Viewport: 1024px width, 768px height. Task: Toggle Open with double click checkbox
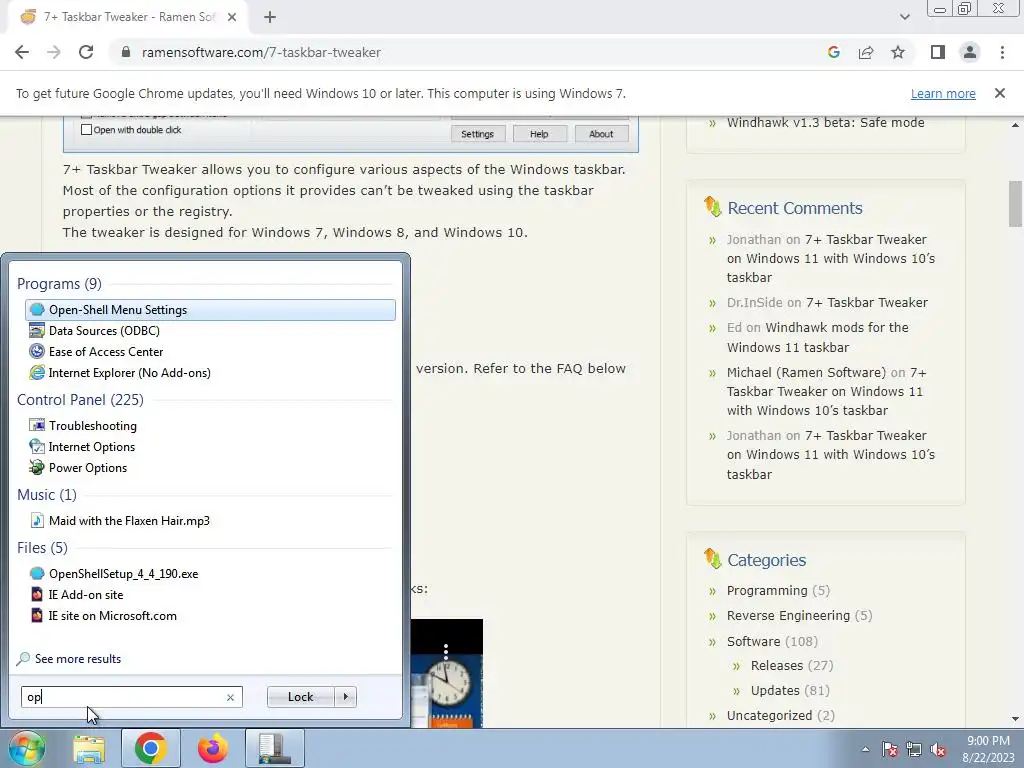[x=86, y=130]
